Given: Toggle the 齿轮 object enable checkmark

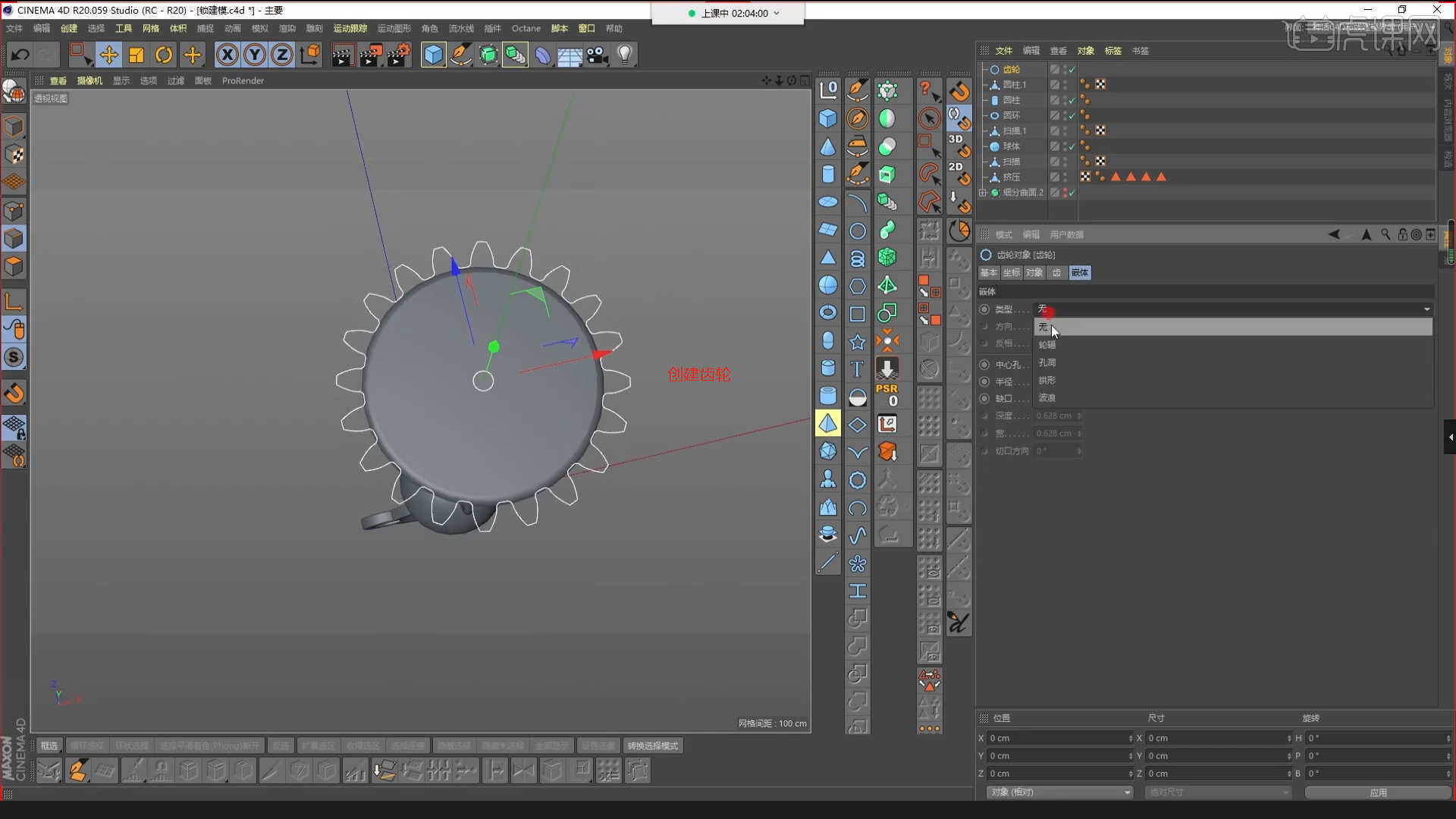Looking at the screenshot, I should (1072, 69).
